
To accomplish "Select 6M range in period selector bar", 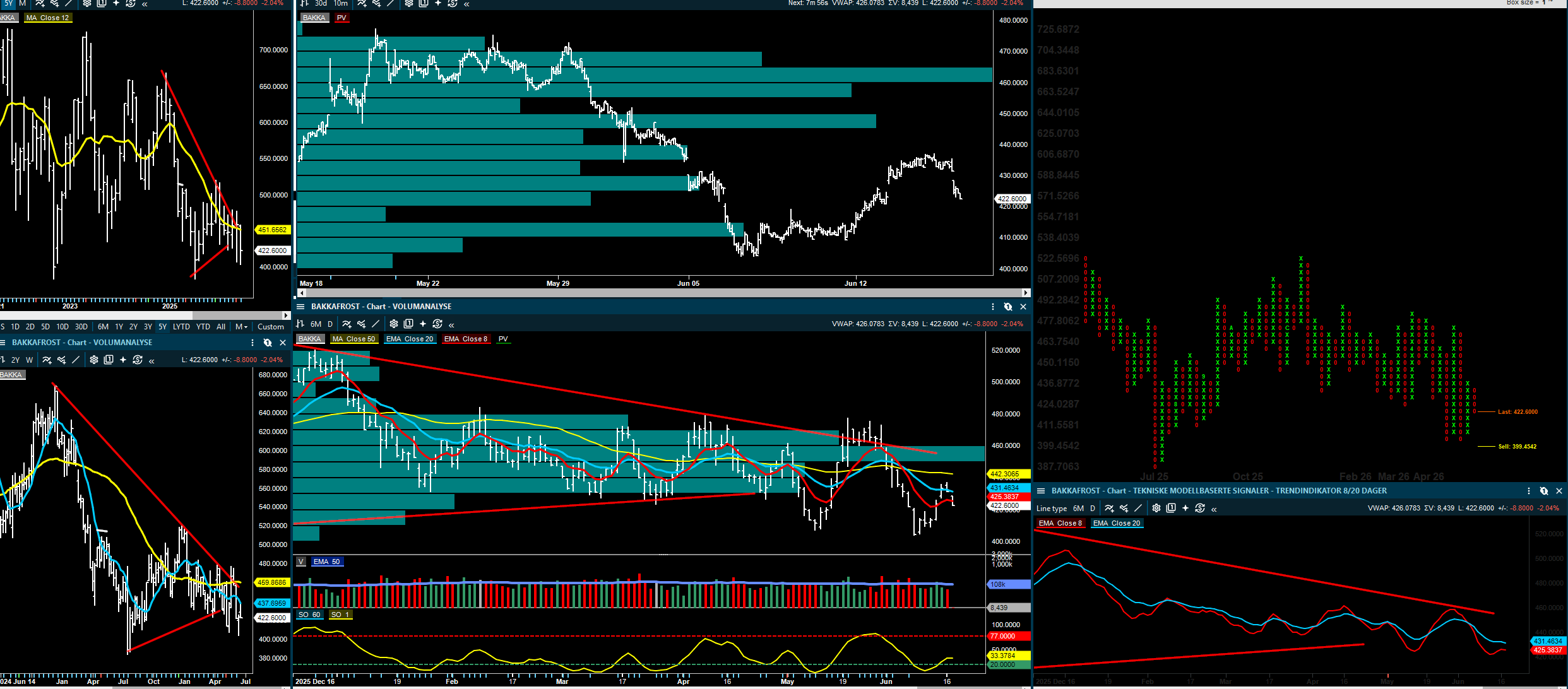I will pyautogui.click(x=103, y=327).
